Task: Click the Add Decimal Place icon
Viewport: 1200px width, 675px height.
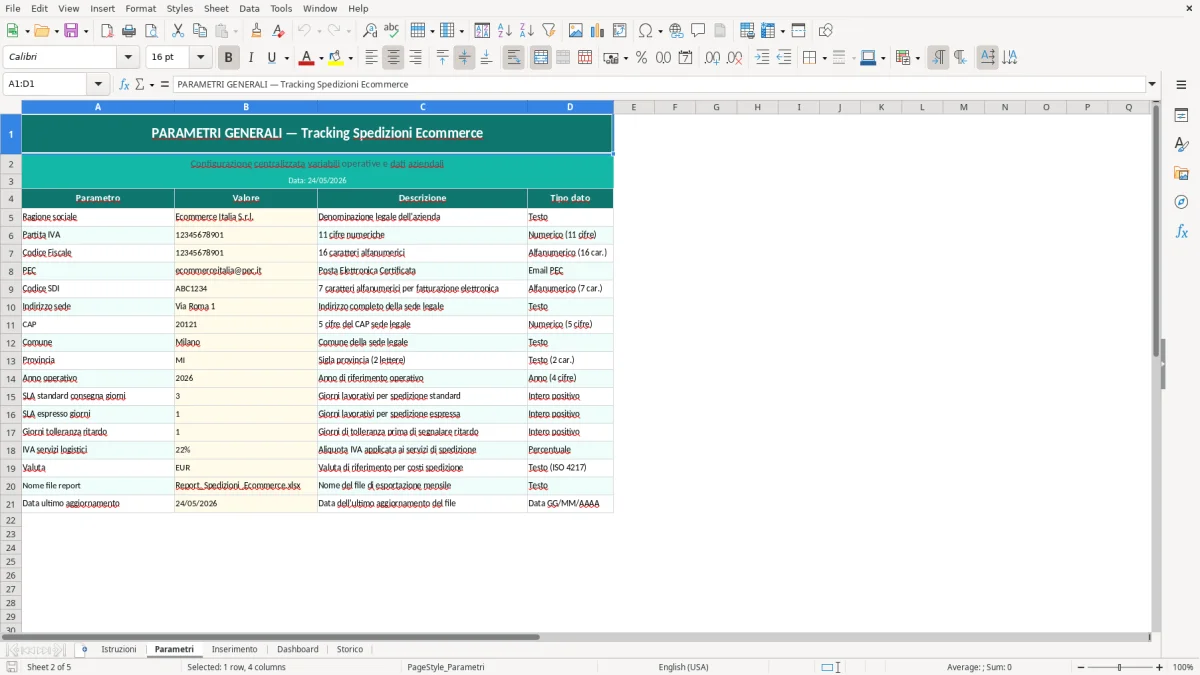Action: coord(712,58)
